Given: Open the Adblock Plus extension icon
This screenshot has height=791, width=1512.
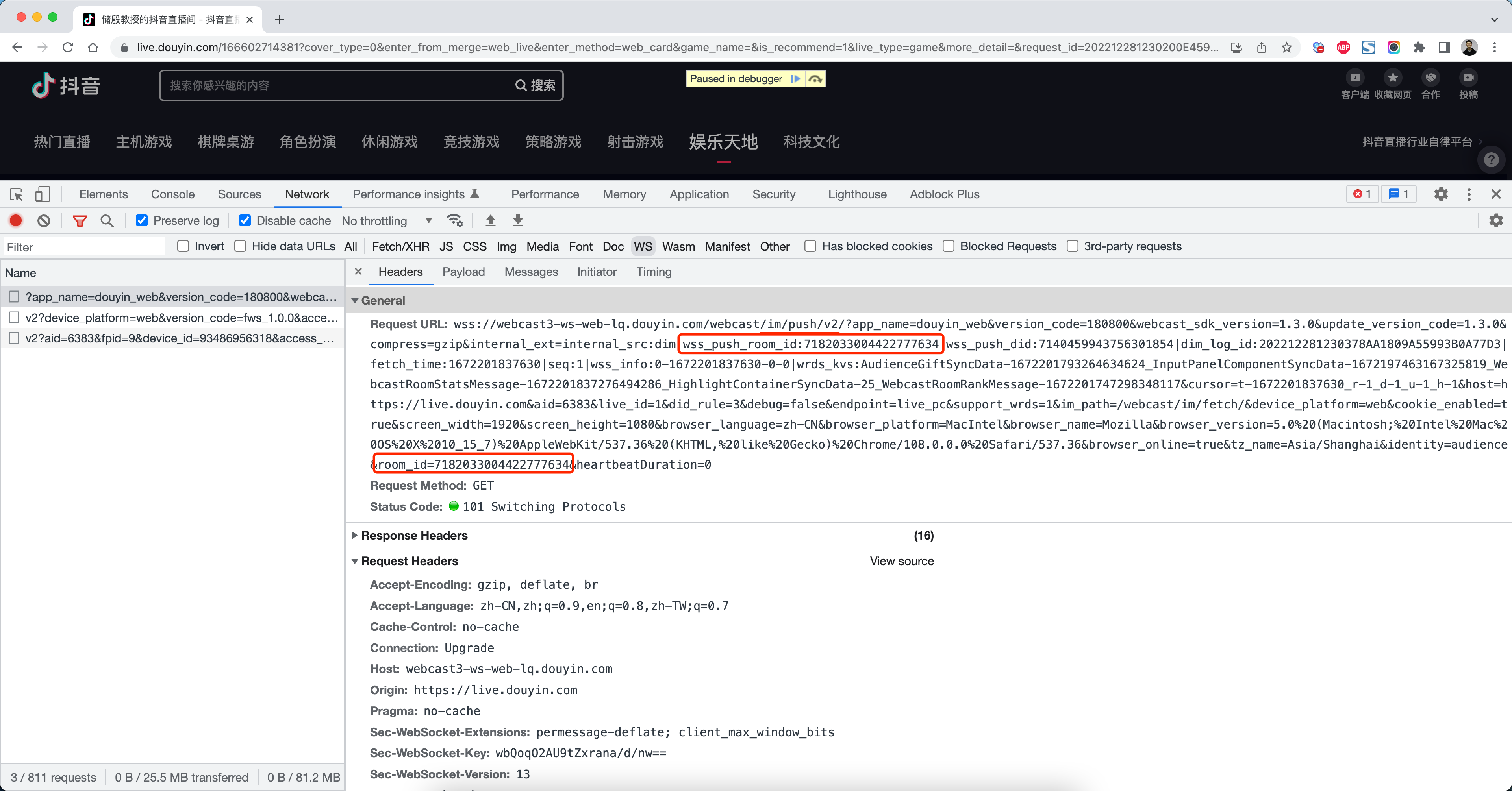Looking at the screenshot, I should pyautogui.click(x=1343, y=48).
